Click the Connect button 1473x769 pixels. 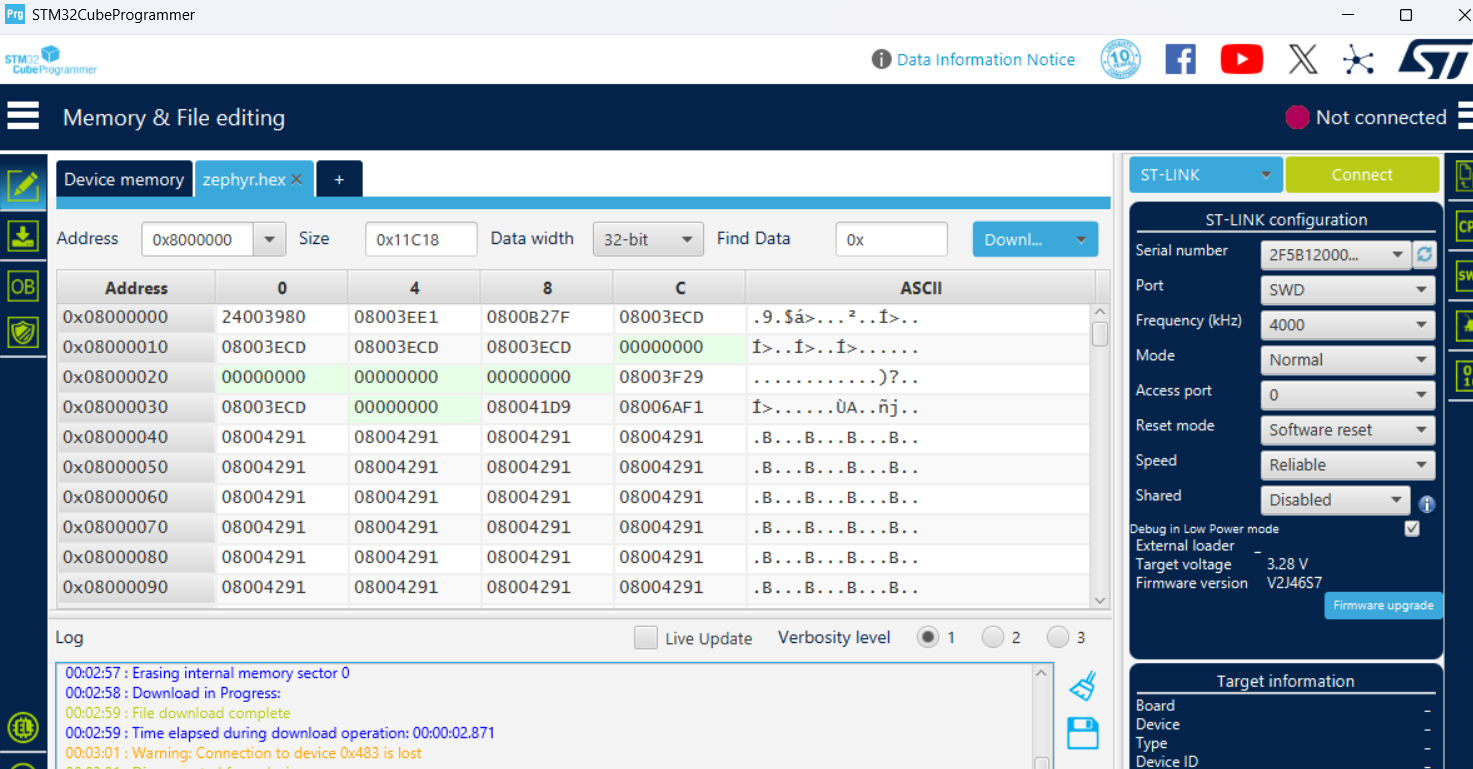click(x=1362, y=175)
